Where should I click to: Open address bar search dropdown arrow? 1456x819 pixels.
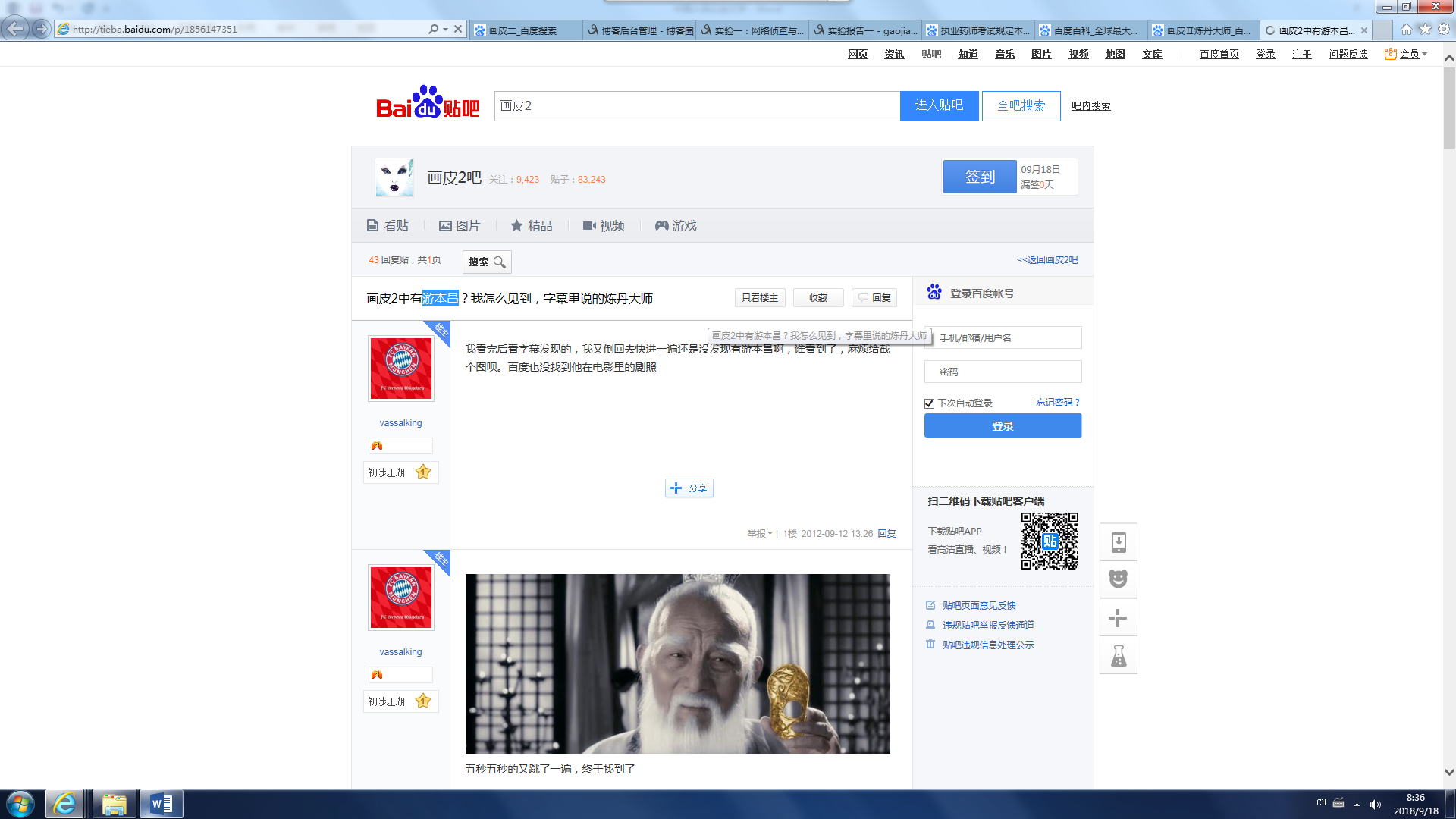pyautogui.click(x=445, y=30)
